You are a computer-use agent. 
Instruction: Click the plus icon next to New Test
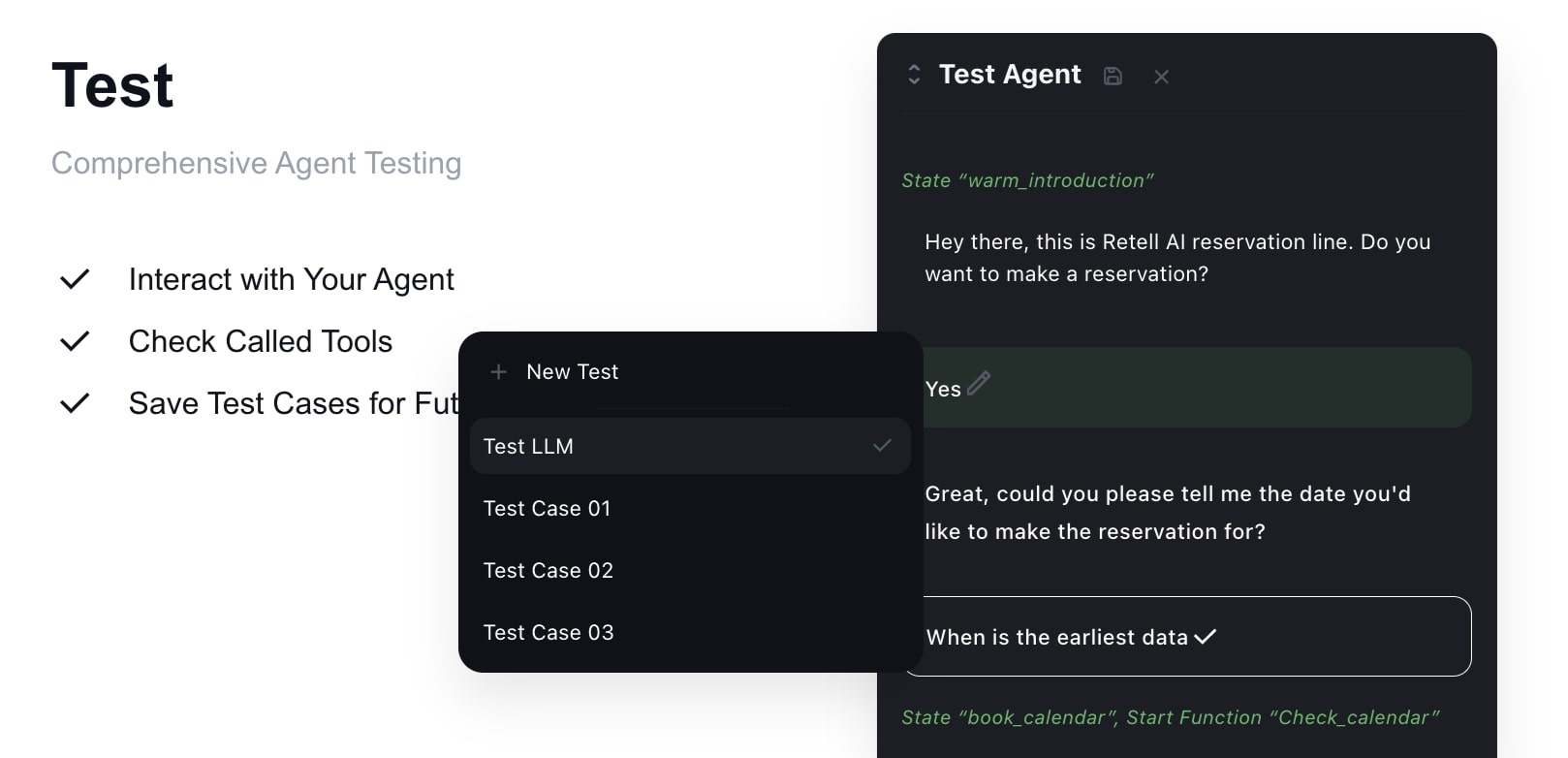coord(499,371)
